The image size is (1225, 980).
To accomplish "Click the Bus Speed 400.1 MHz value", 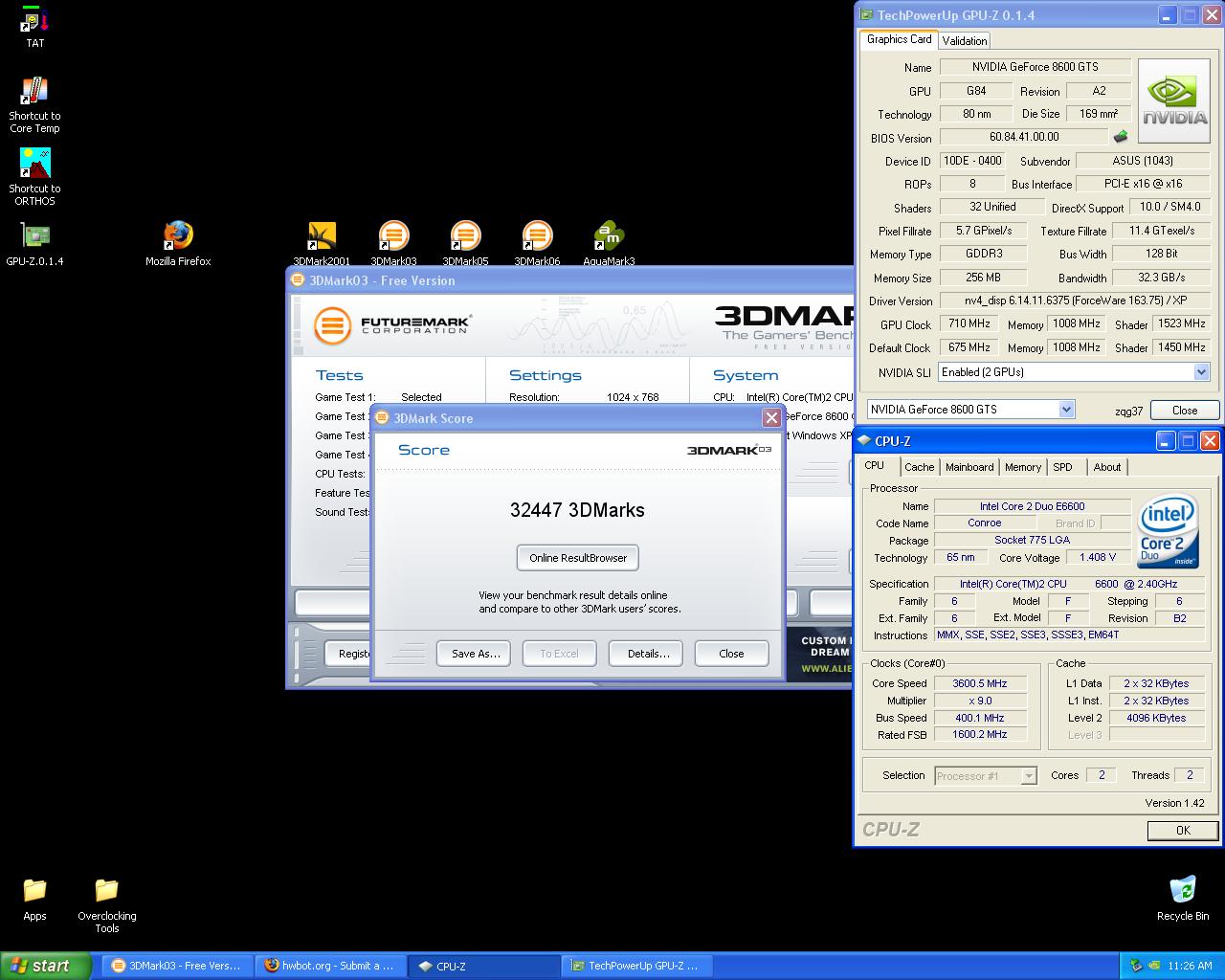I will tap(980, 718).
